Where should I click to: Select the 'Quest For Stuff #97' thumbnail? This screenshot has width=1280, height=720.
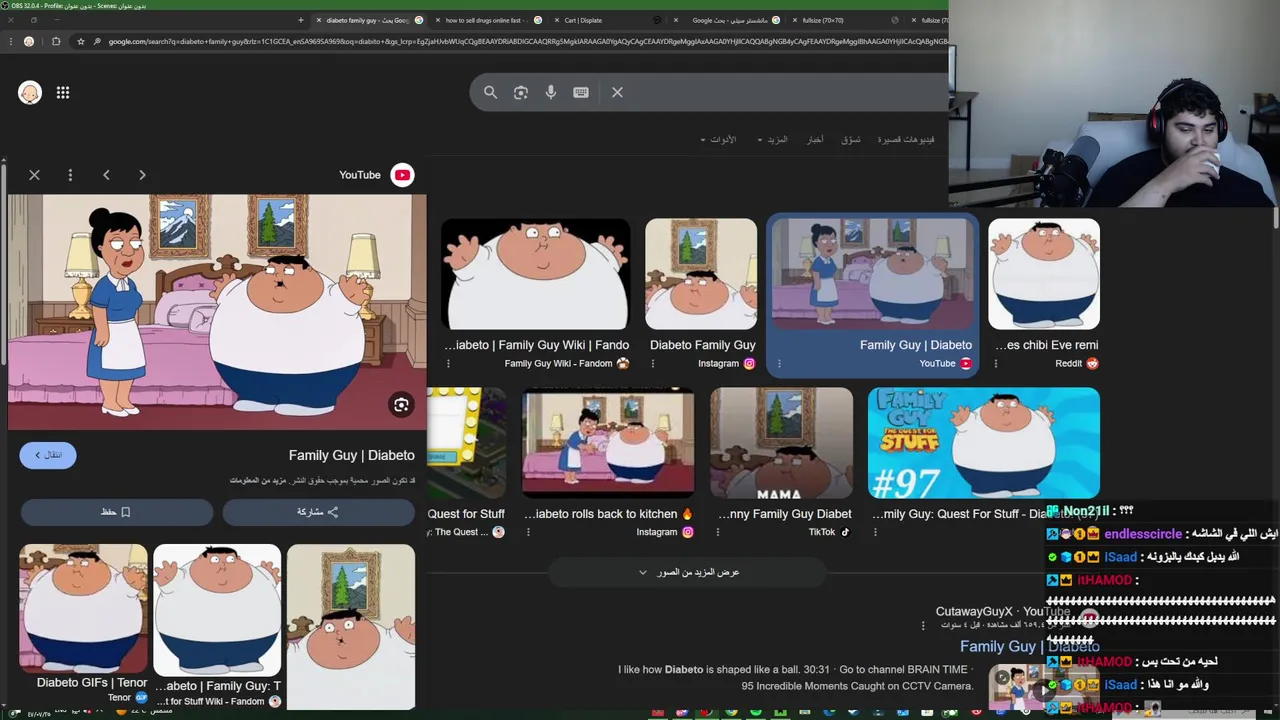[x=984, y=443]
